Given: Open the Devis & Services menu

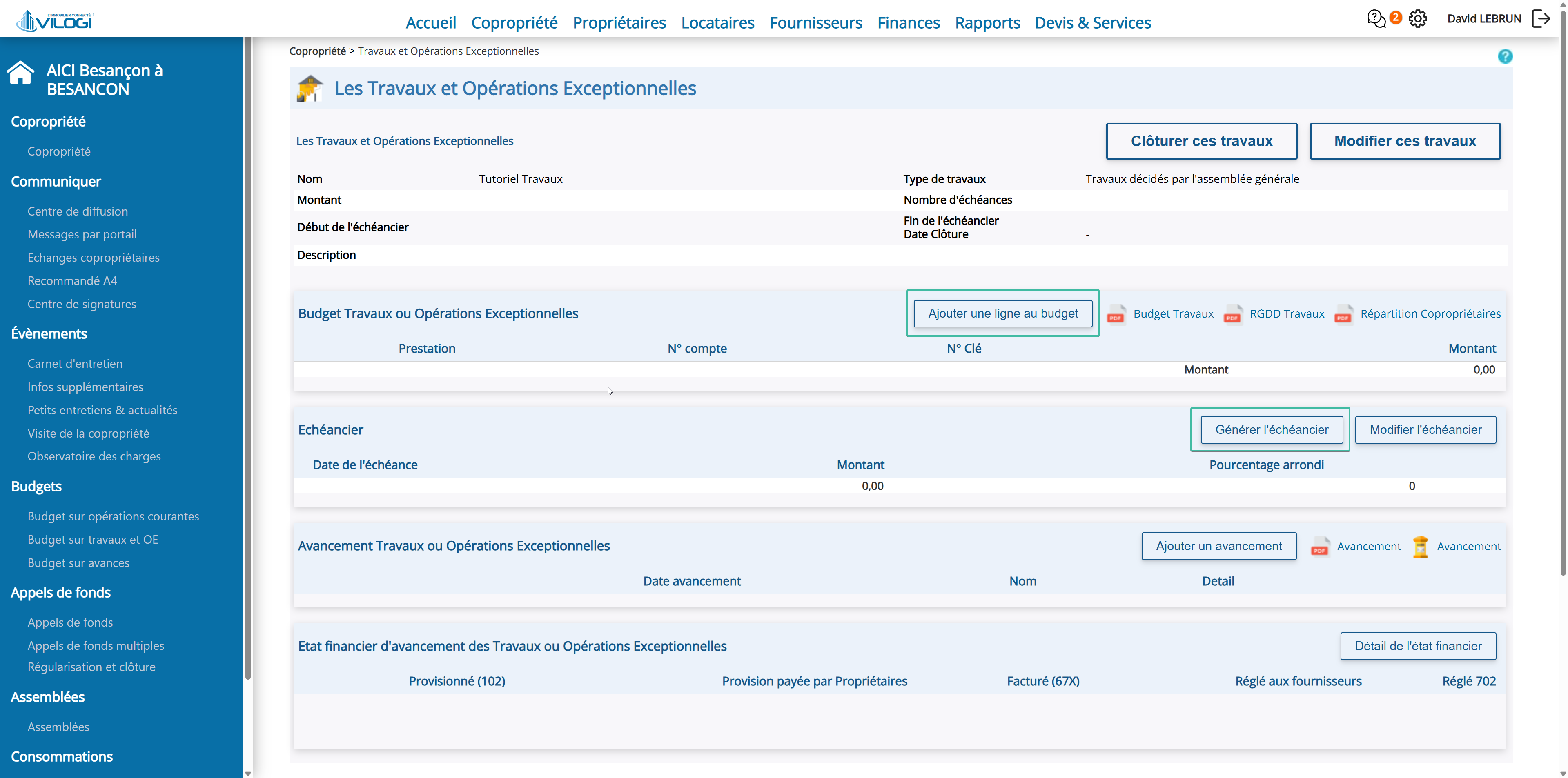Looking at the screenshot, I should [x=1093, y=22].
